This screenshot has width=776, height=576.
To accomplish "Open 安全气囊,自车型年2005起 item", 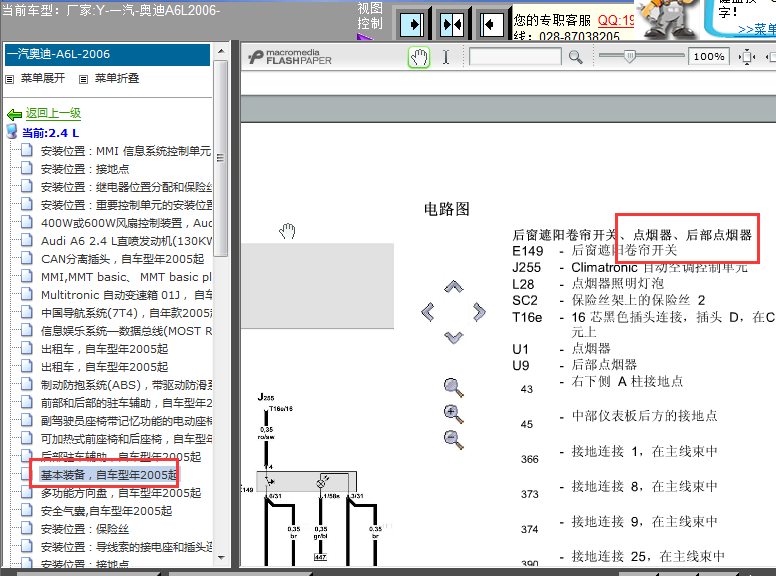I will click(x=106, y=511).
